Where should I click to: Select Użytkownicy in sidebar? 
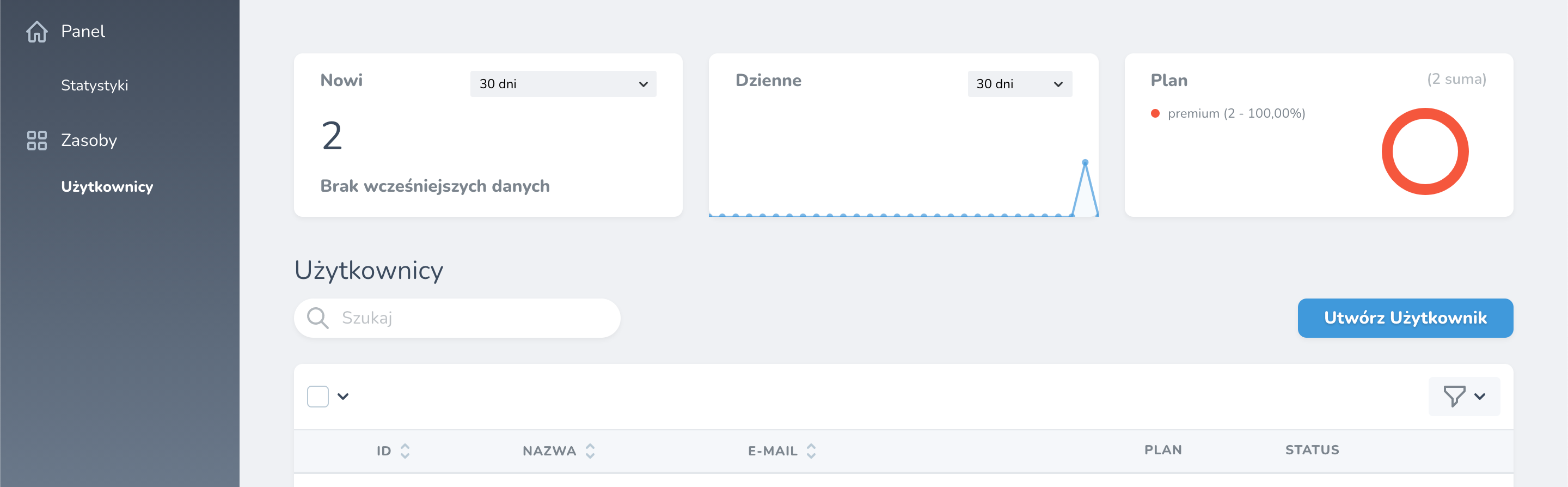point(107,187)
